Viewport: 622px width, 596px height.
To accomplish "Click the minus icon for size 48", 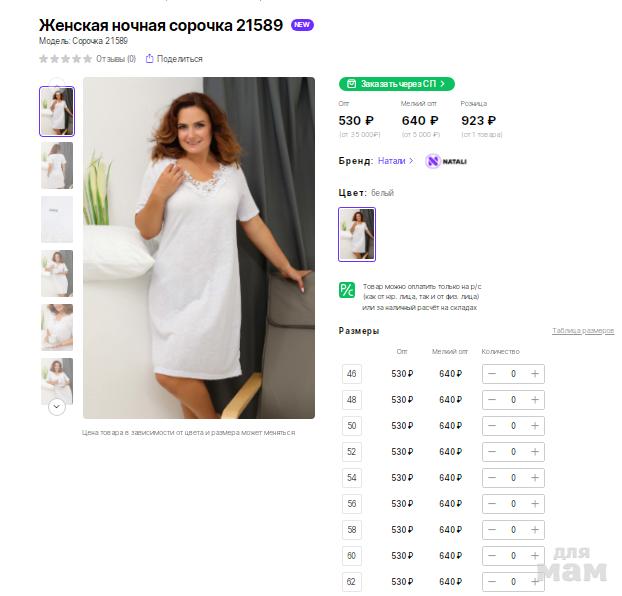I will point(492,400).
